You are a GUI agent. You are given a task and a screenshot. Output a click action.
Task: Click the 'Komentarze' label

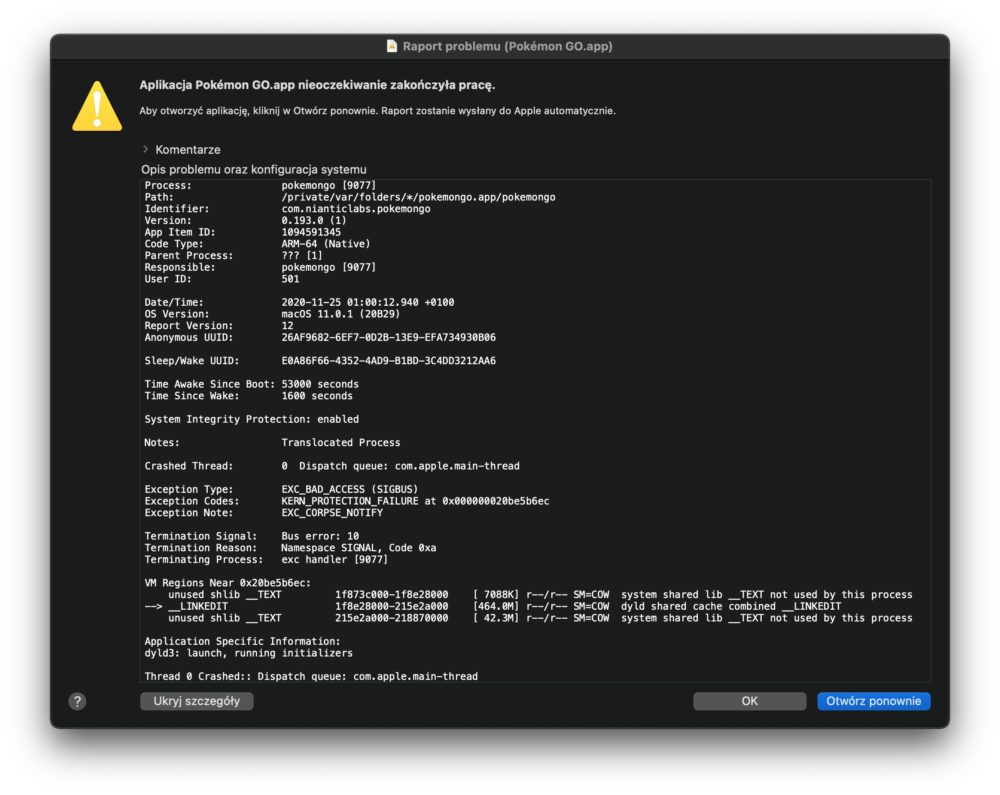pyautogui.click(x=188, y=150)
